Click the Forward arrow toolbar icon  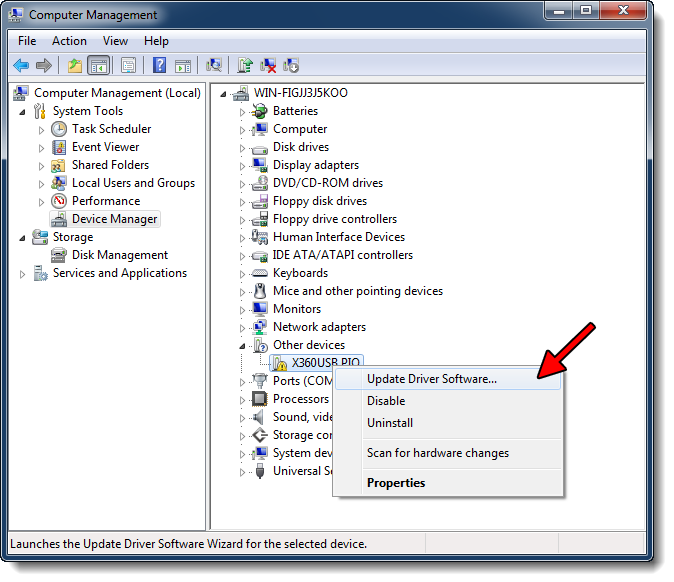pyautogui.click(x=44, y=66)
